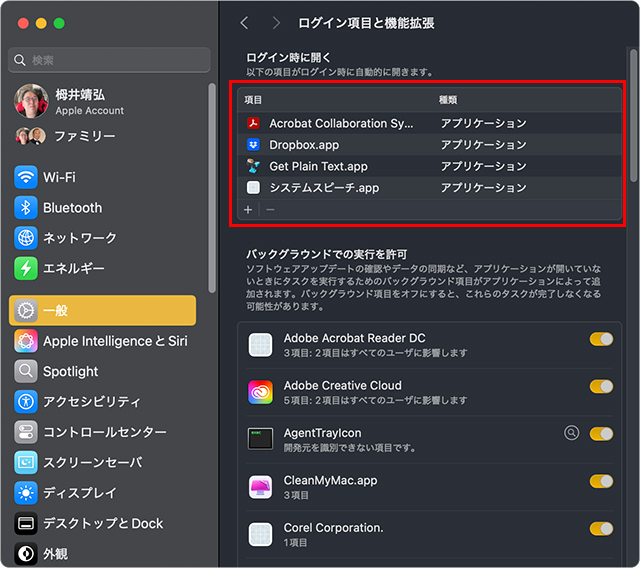Toggle Corel Corporation background switch
The image size is (640, 568).
(601, 529)
